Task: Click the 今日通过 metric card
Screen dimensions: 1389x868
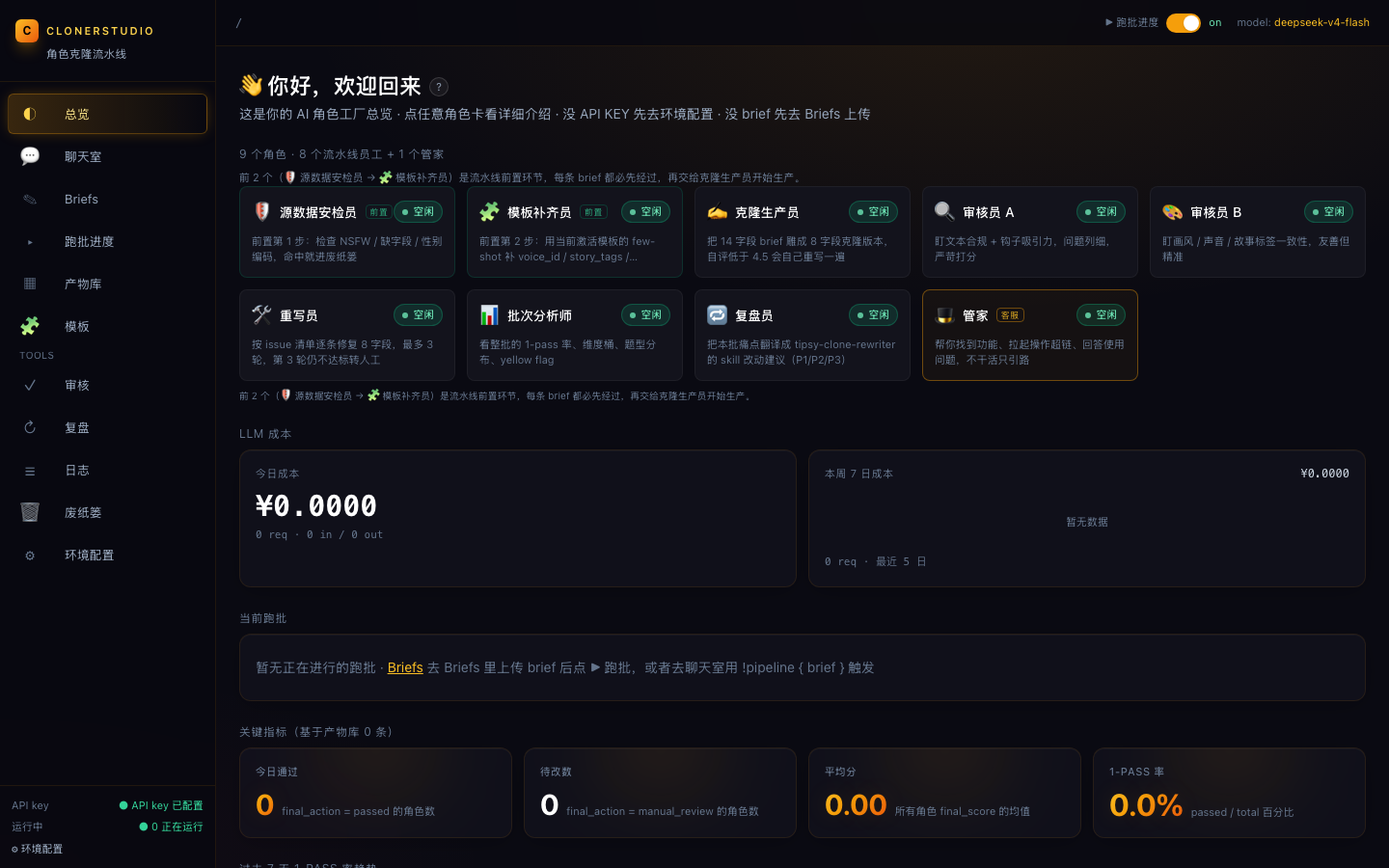Action: [x=375, y=793]
